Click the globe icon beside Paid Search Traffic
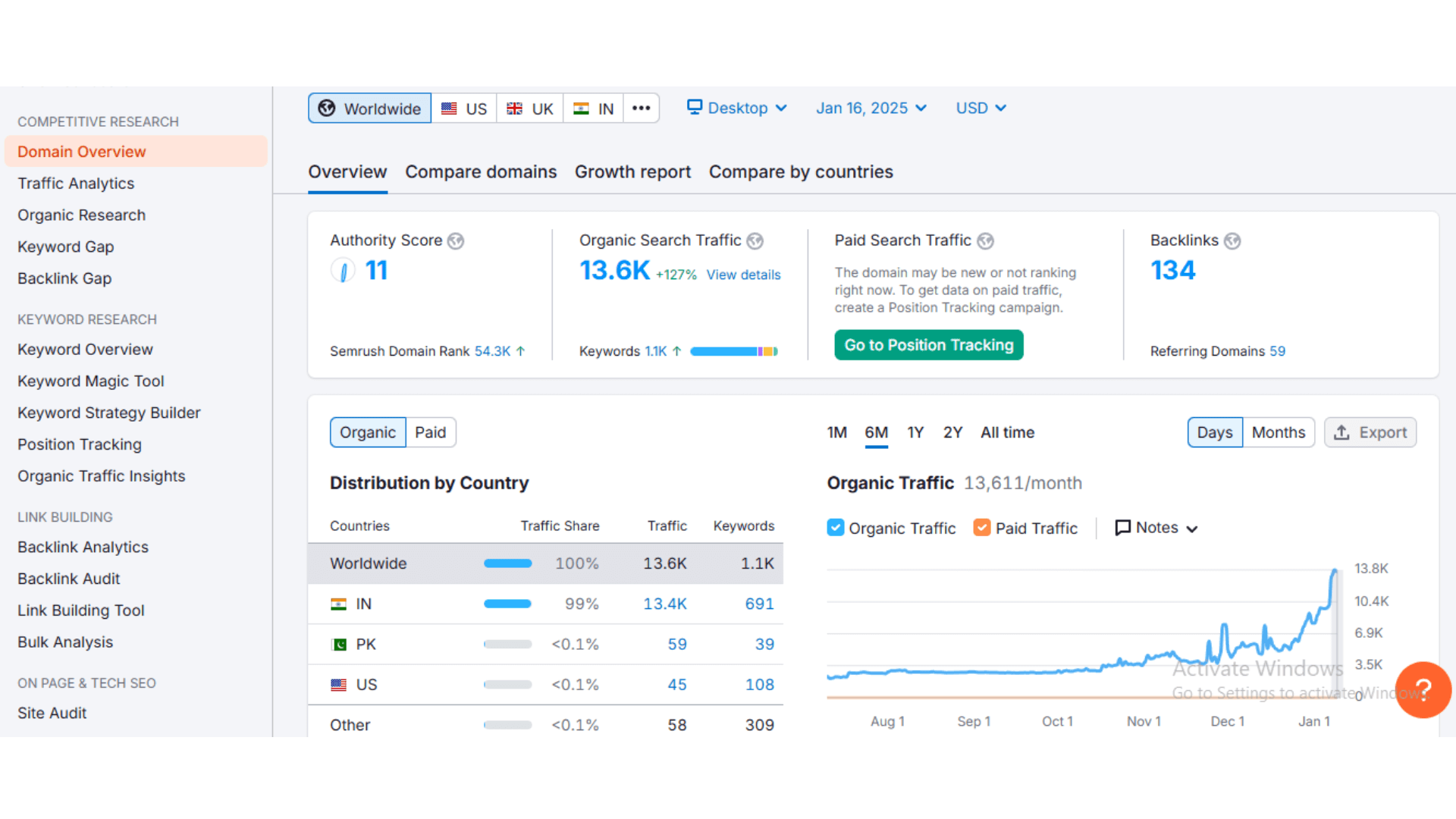Screen dimensions: 1456x819 tap(985, 241)
